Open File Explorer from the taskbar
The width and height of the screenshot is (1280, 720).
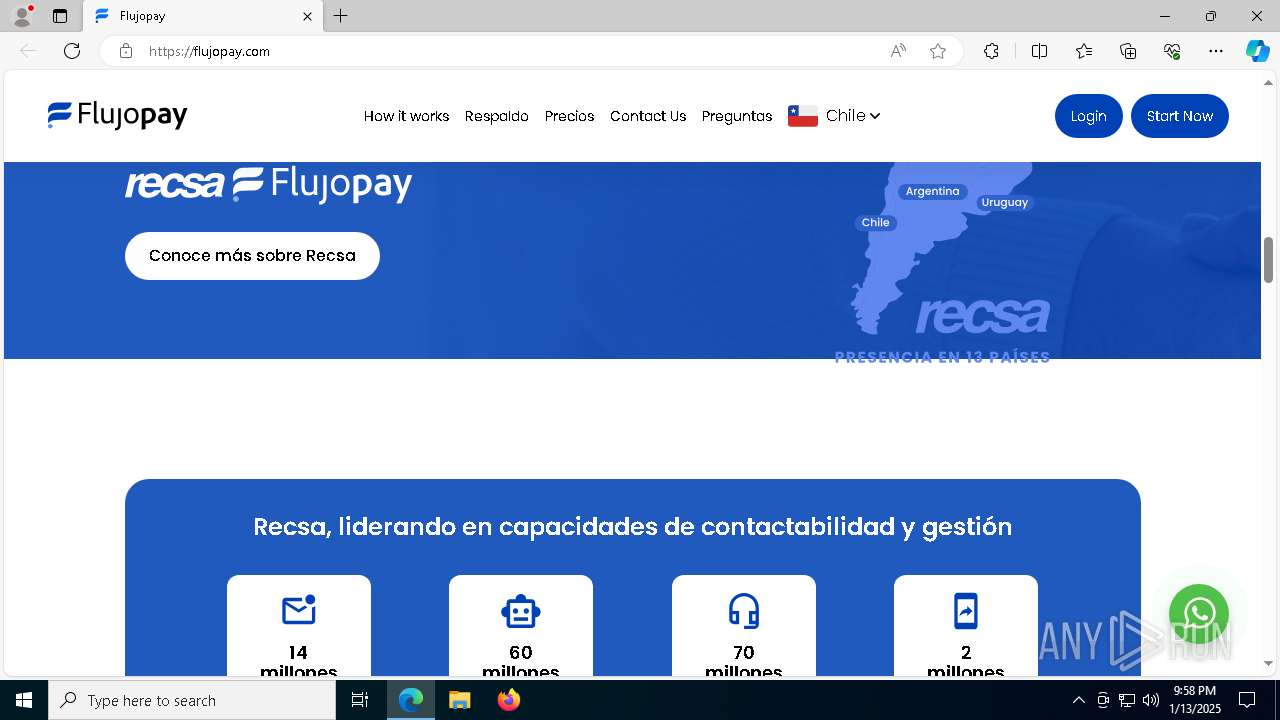459,700
